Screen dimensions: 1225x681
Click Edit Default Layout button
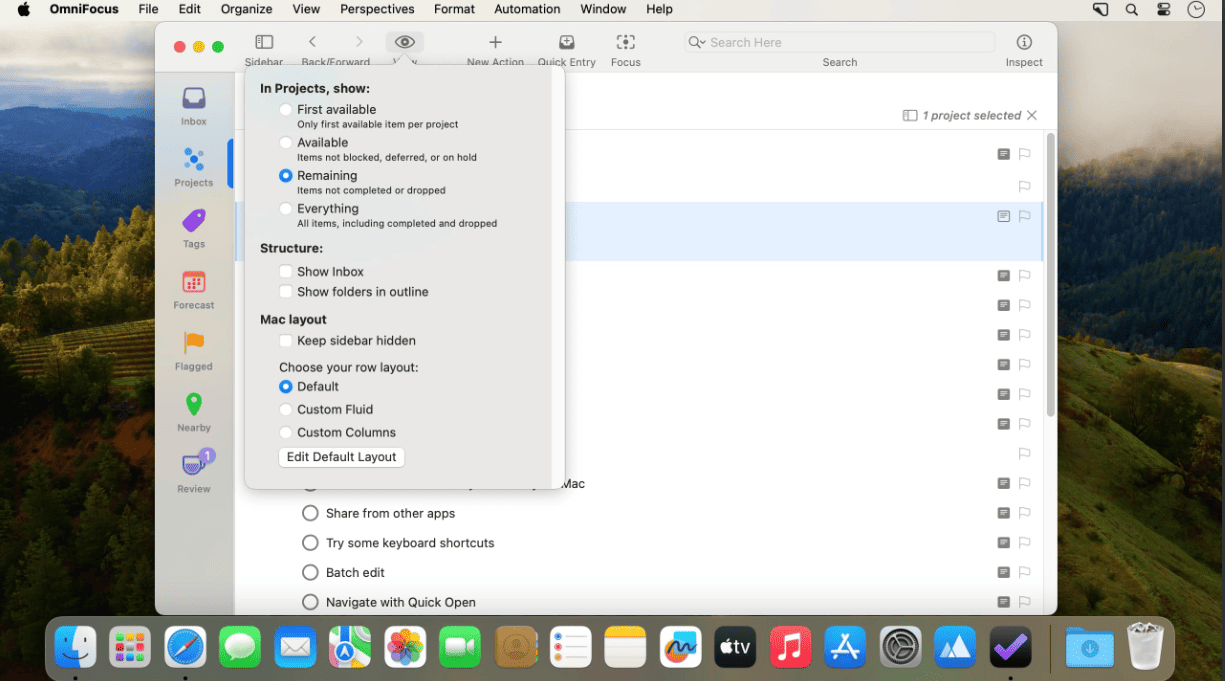[x=342, y=457]
